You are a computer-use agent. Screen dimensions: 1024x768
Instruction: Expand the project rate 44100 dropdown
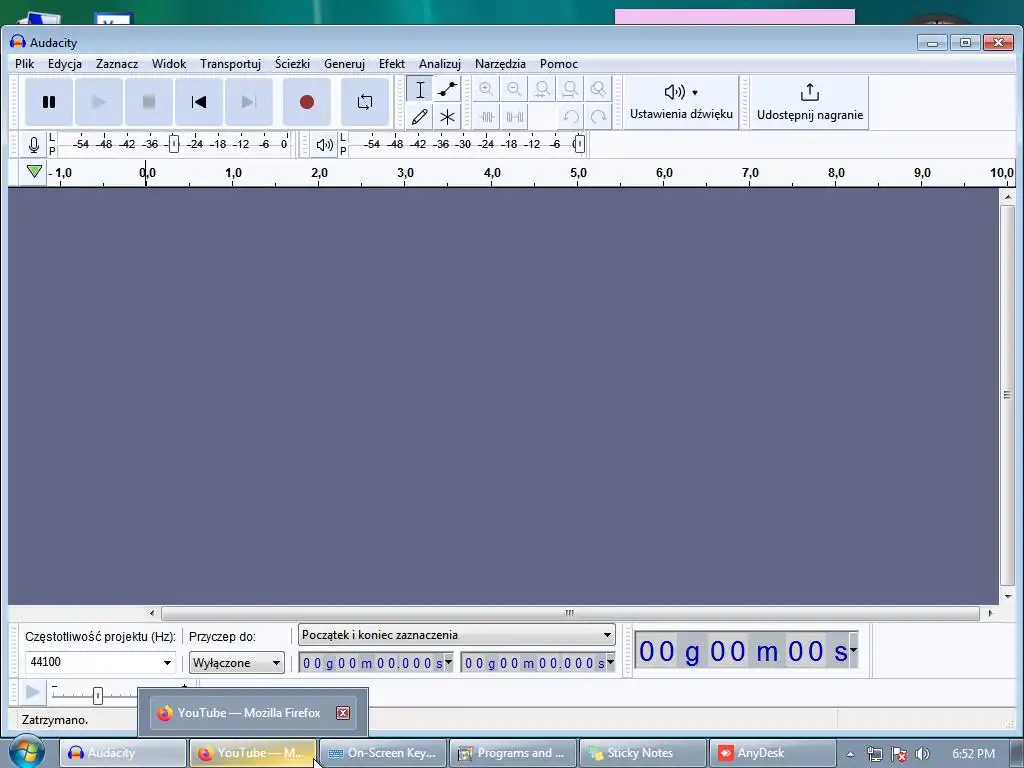167,663
